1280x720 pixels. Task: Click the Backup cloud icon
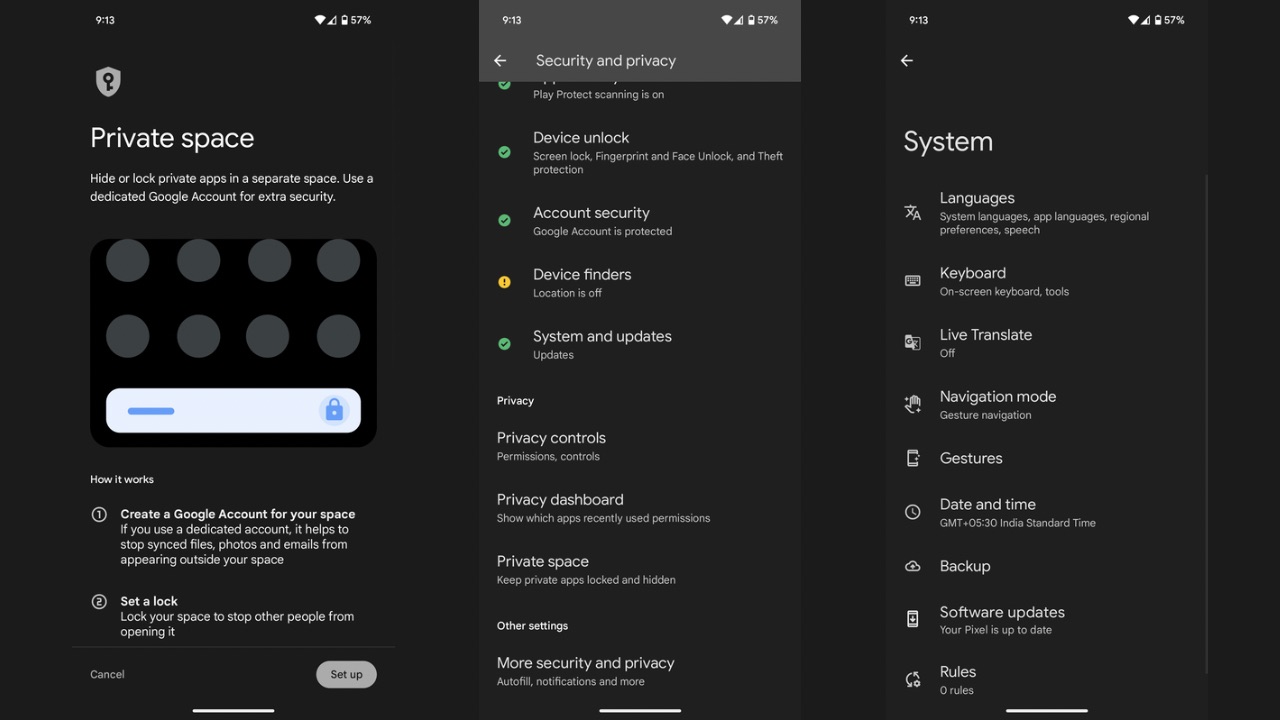[x=911, y=565]
